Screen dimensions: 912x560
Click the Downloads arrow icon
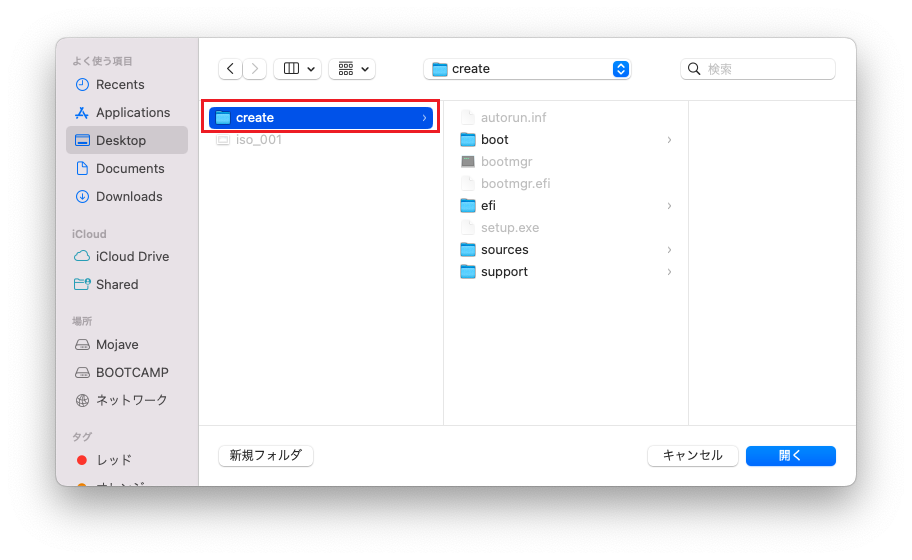pyautogui.click(x=83, y=196)
